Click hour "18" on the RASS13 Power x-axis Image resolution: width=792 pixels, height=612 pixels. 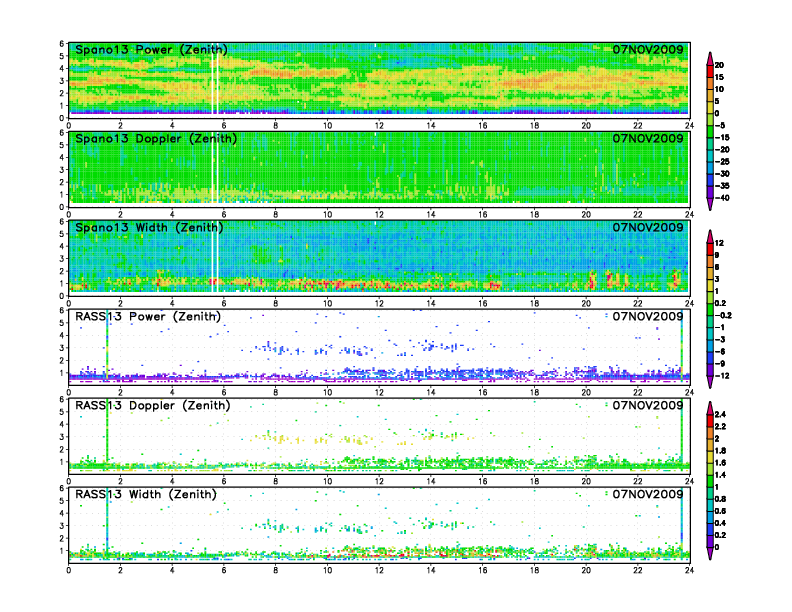point(534,392)
